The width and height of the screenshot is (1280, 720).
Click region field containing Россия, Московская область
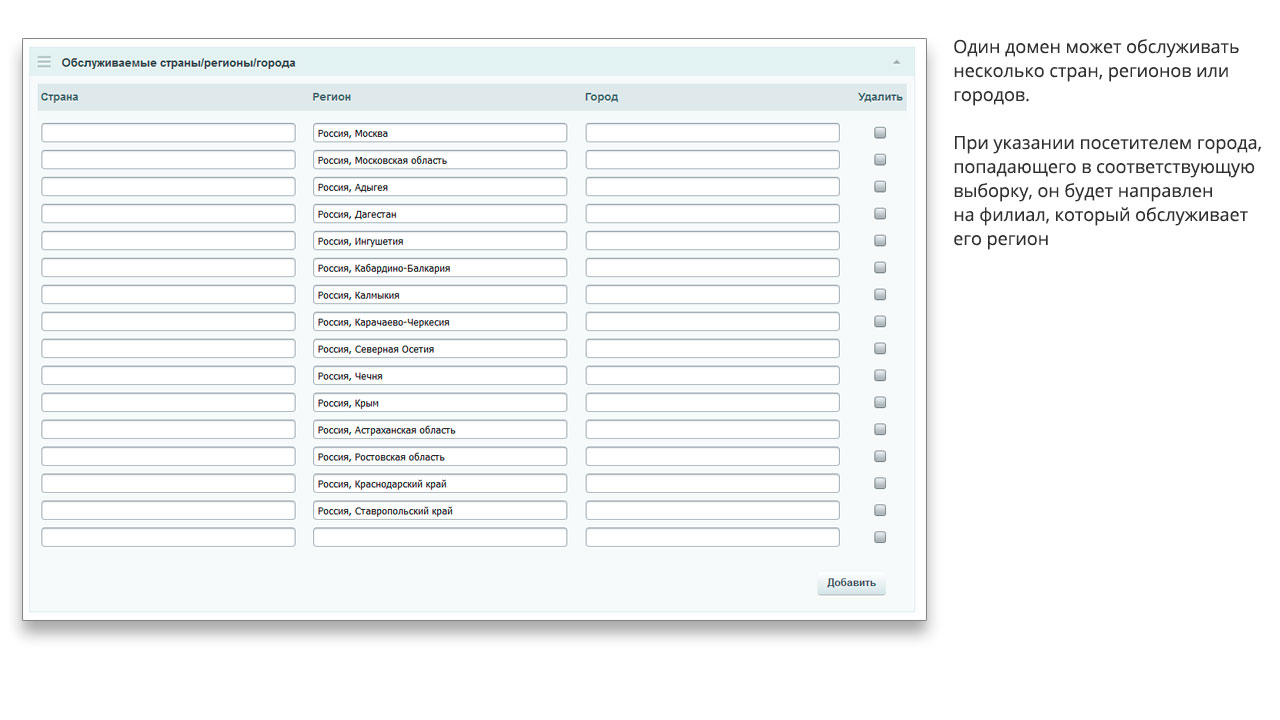coord(440,160)
